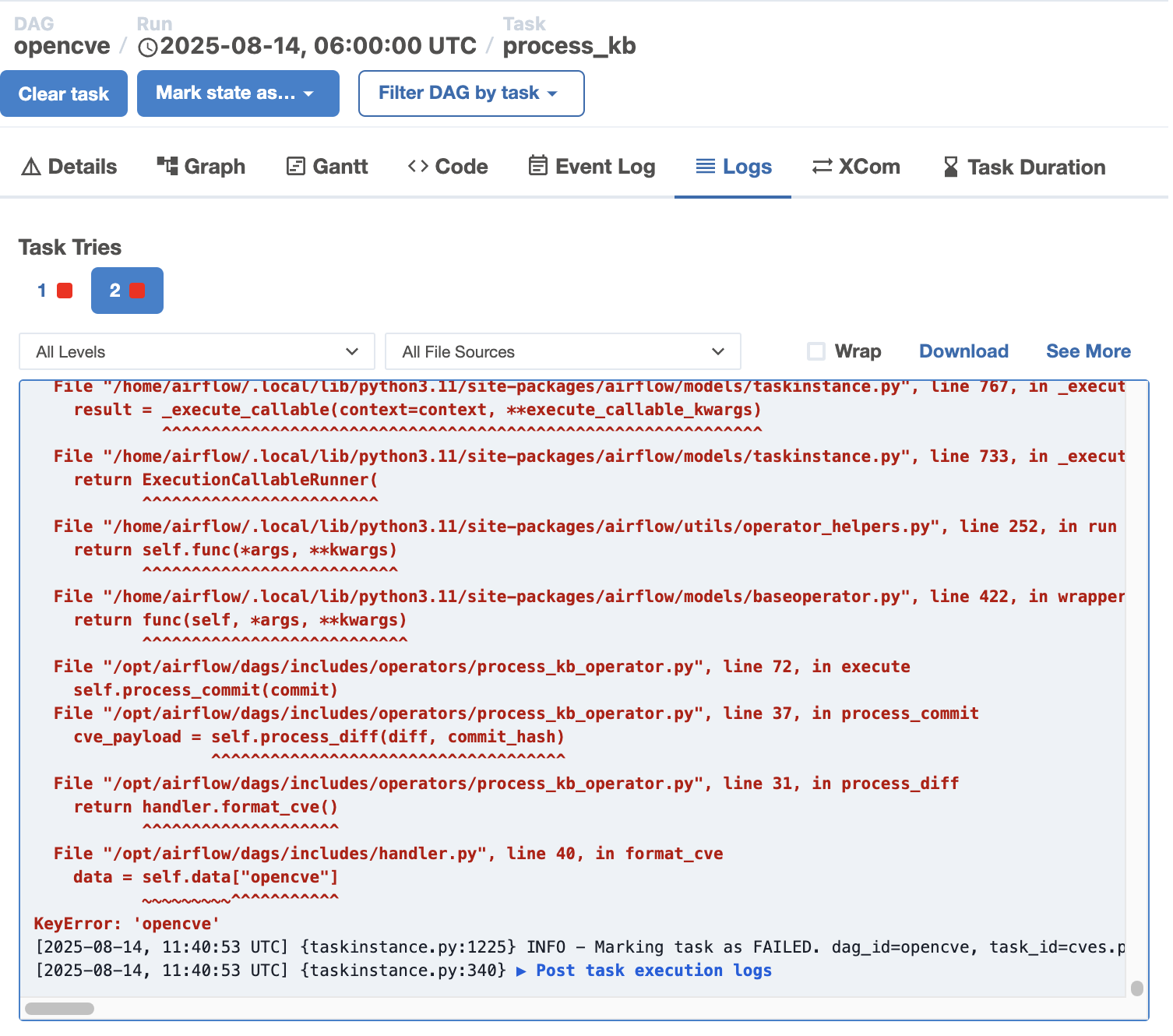Open the All Levels dropdown
Viewport: 1173px width, 1036px height.
[x=195, y=351]
